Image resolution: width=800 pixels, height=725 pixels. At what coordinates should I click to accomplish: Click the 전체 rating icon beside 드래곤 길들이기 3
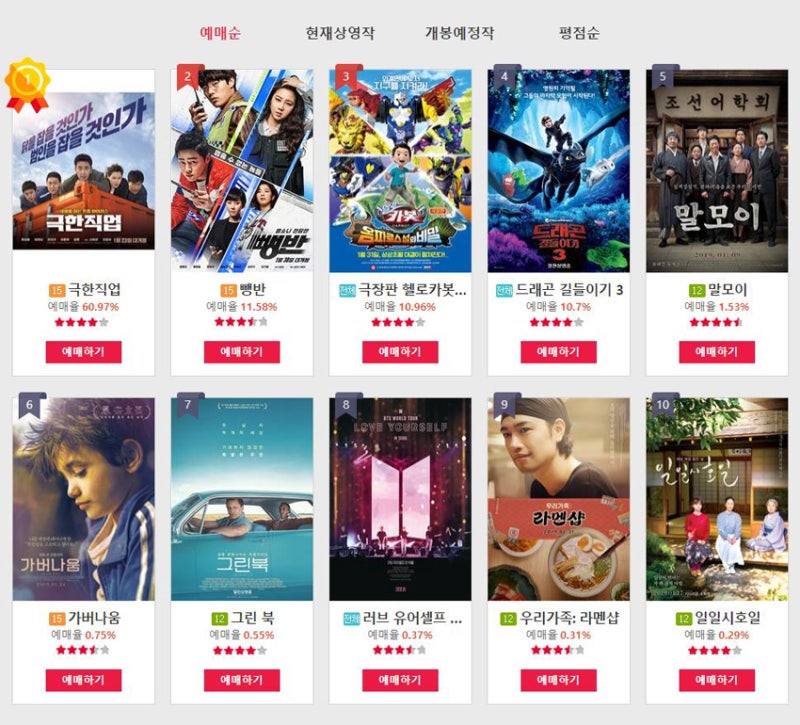pos(504,290)
